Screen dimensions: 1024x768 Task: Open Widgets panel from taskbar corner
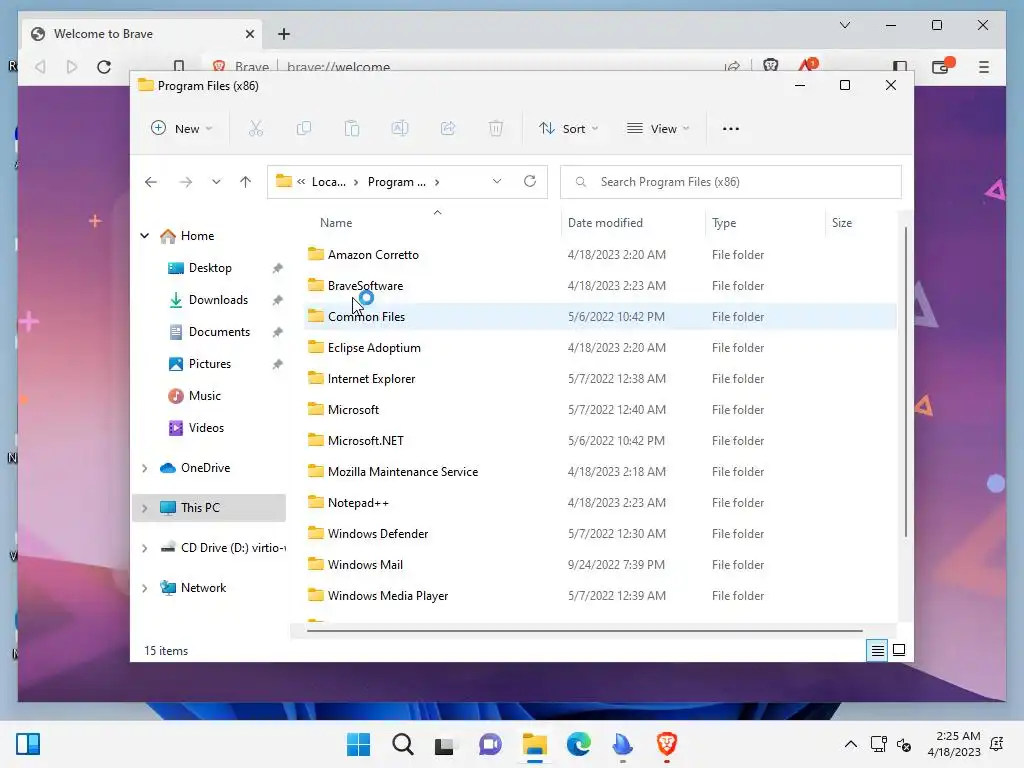[28, 744]
